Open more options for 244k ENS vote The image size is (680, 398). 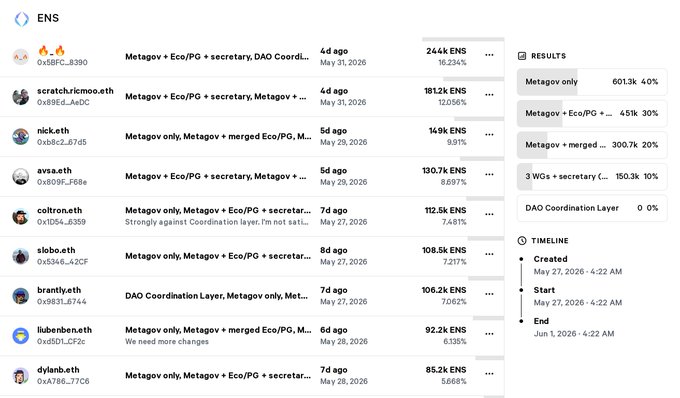point(489,55)
